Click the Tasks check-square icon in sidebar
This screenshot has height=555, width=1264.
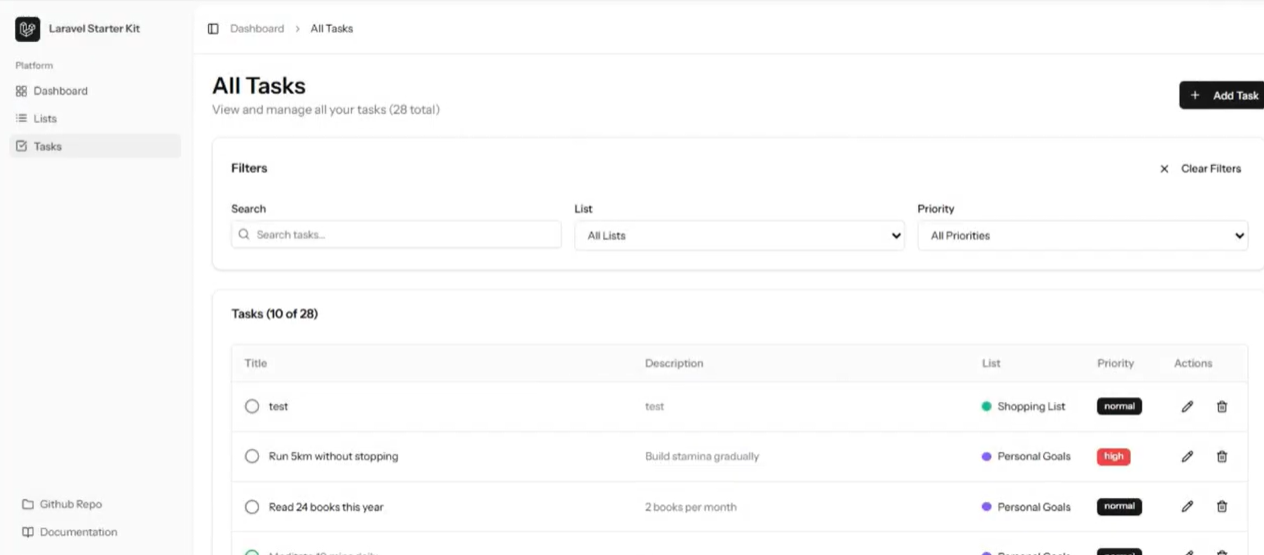(x=21, y=146)
